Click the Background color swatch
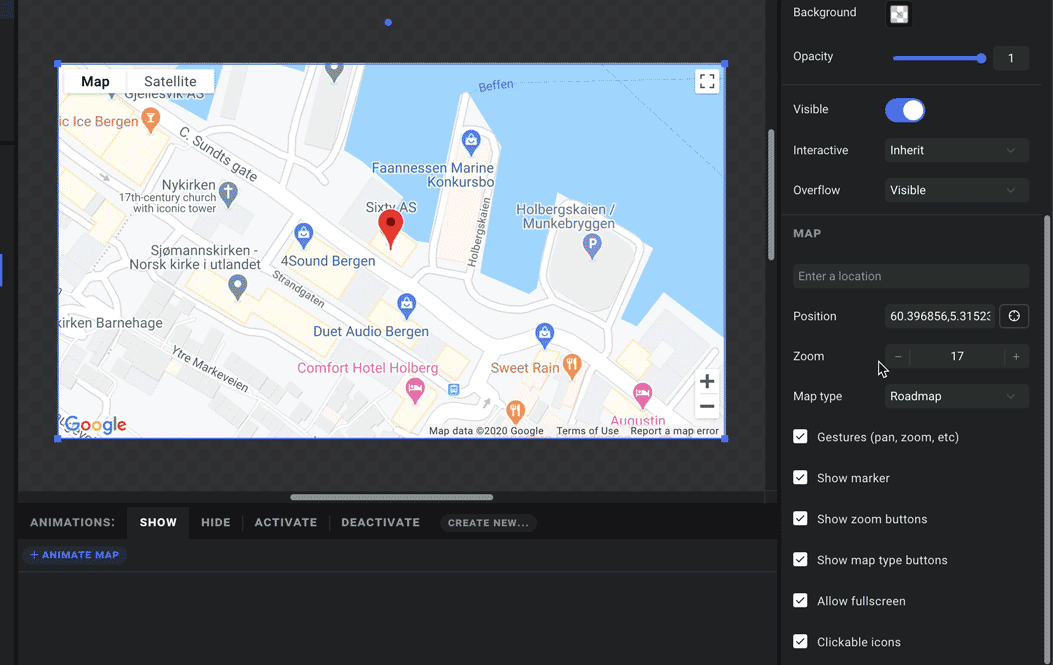The width and height of the screenshot is (1053, 665). (x=899, y=13)
